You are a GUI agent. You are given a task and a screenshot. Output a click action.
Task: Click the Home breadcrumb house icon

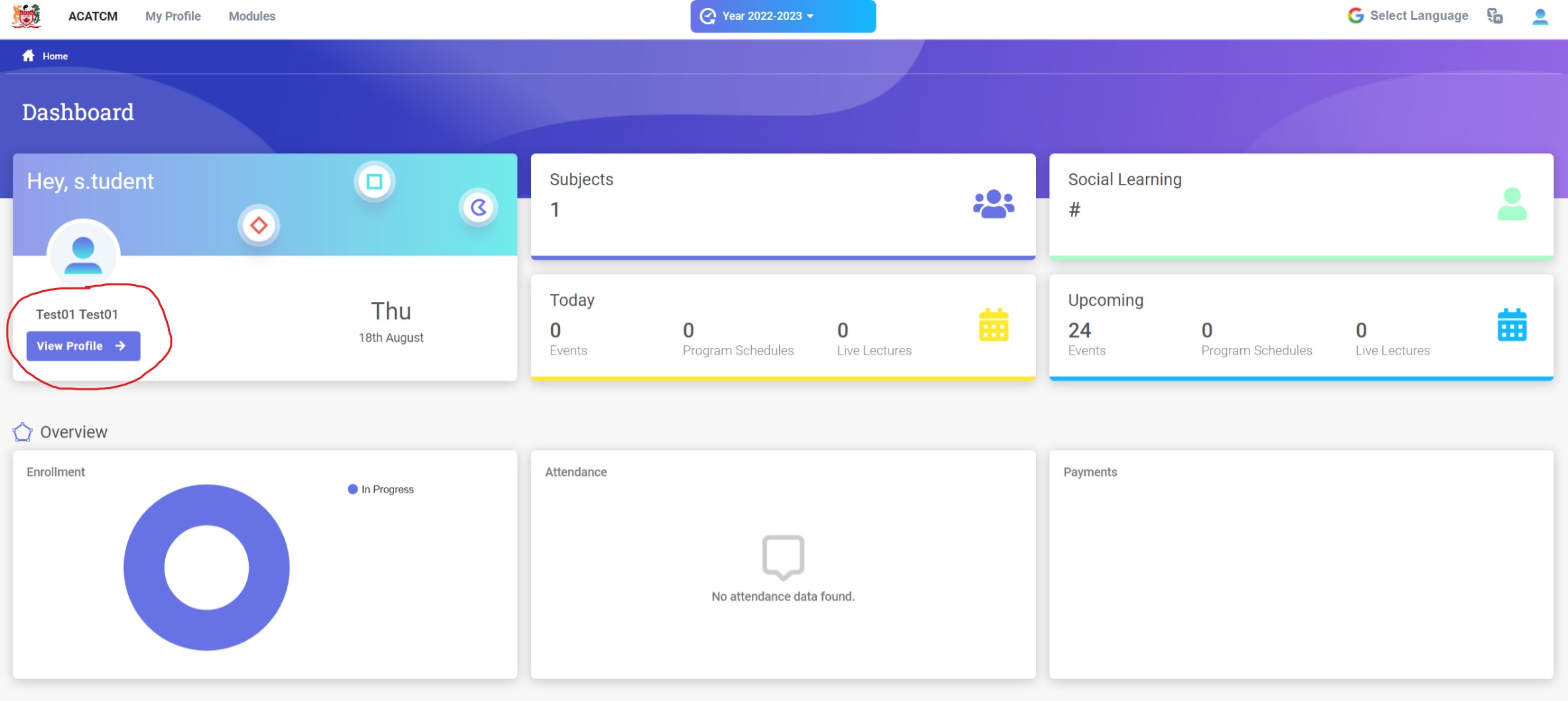(x=29, y=56)
